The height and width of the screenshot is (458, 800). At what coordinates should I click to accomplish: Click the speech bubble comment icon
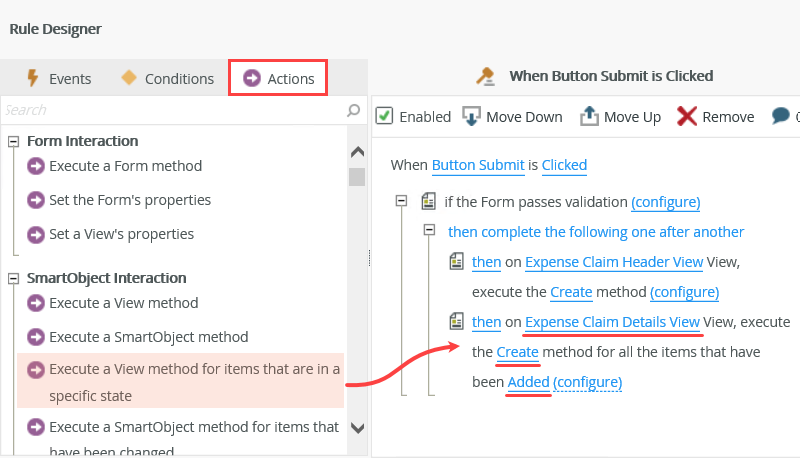781,116
